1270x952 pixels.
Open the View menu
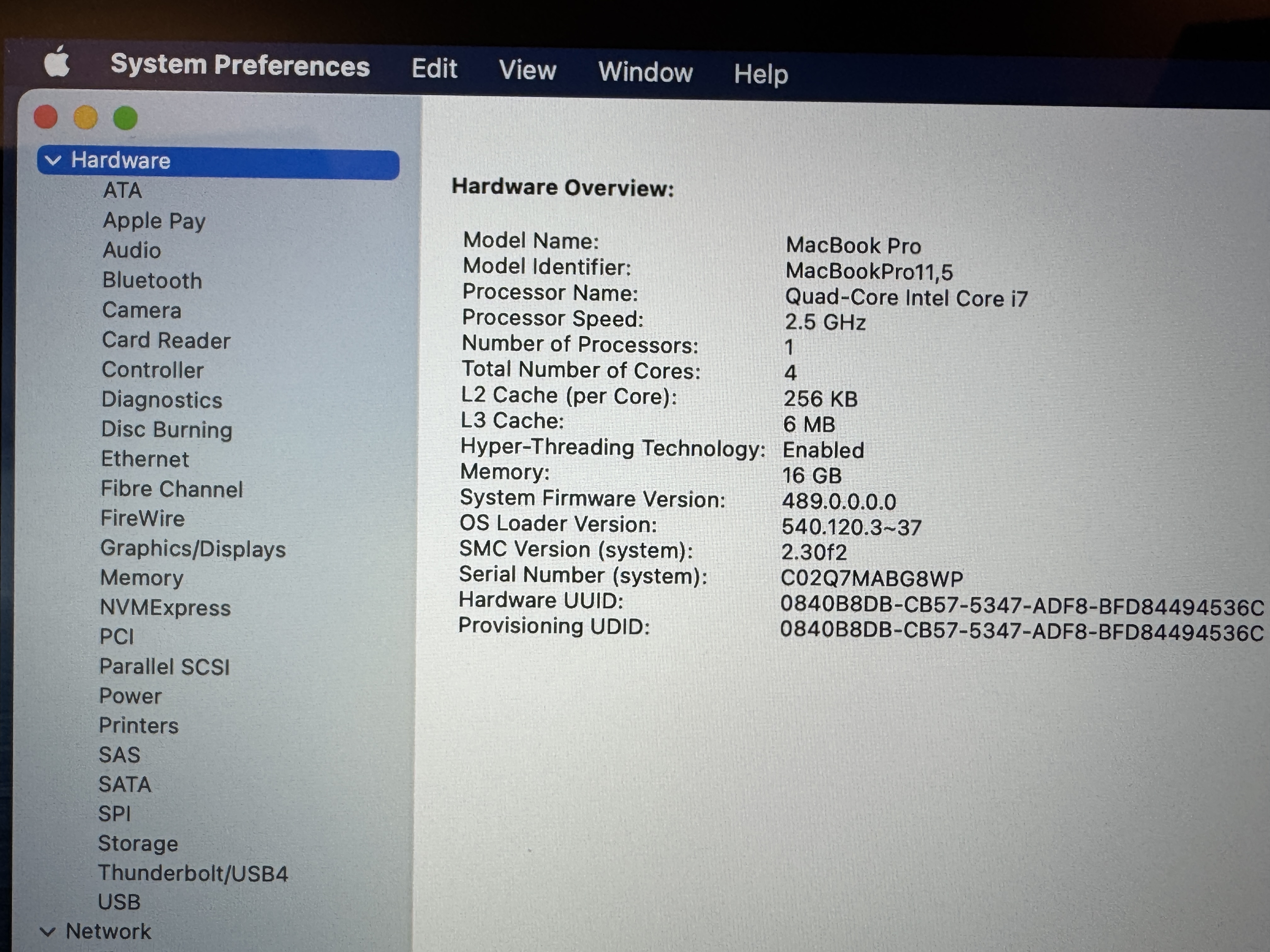tap(527, 71)
